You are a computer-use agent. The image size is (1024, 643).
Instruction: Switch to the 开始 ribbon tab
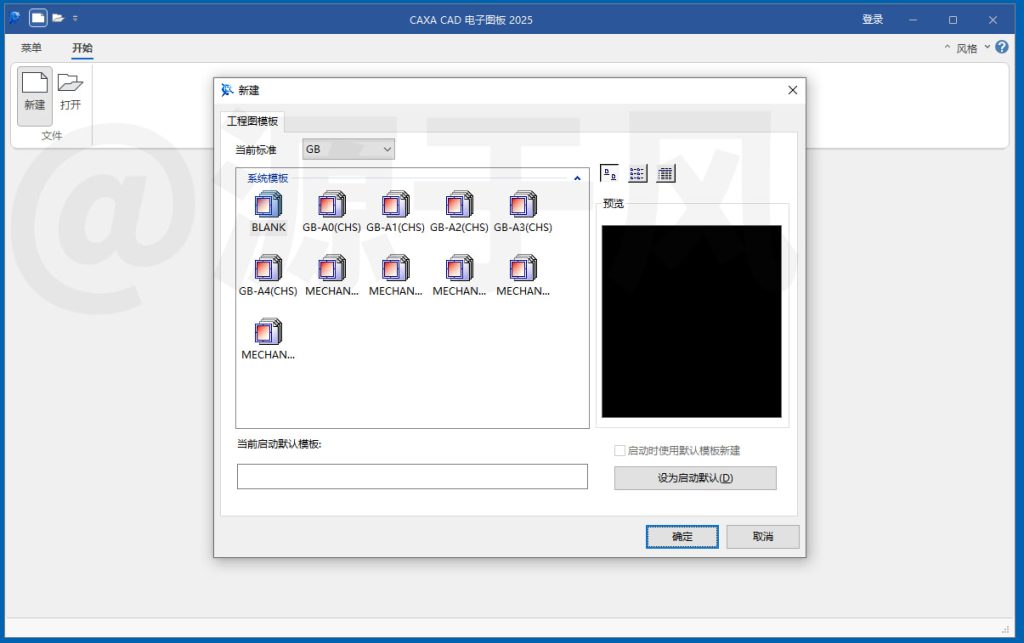tap(82, 48)
